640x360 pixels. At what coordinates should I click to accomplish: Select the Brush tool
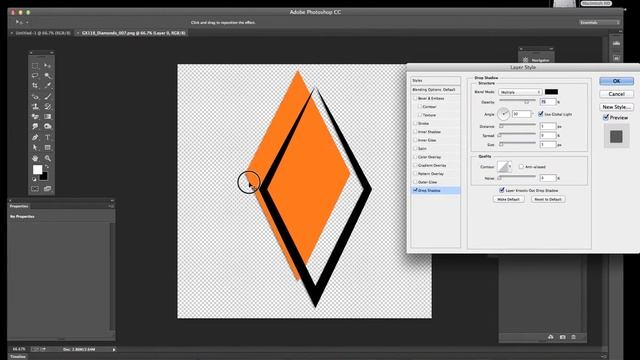(48, 96)
